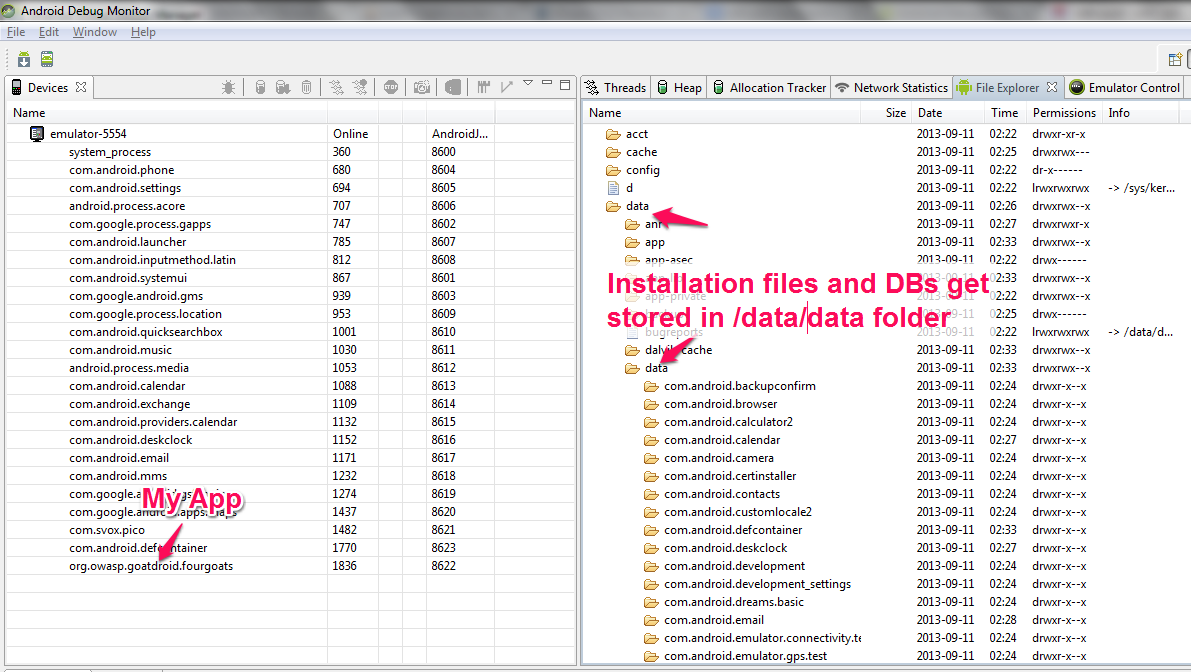Image resolution: width=1191 pixels, height=672 pixels.
Task: Click the acct folder icon
Action: tap(613, 134)
